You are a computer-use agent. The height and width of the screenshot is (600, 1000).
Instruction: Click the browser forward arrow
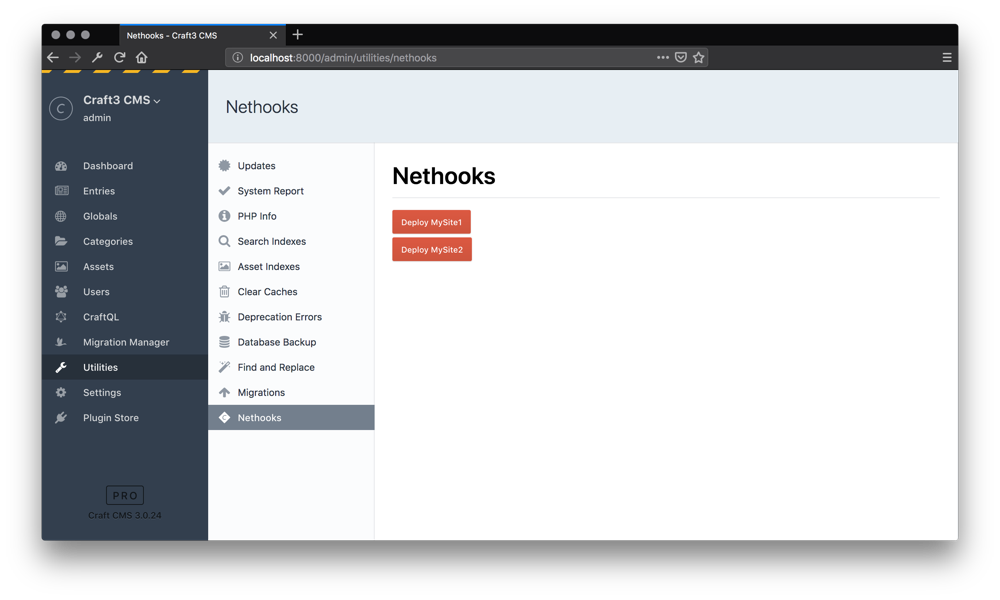click(x=75, y=57)
